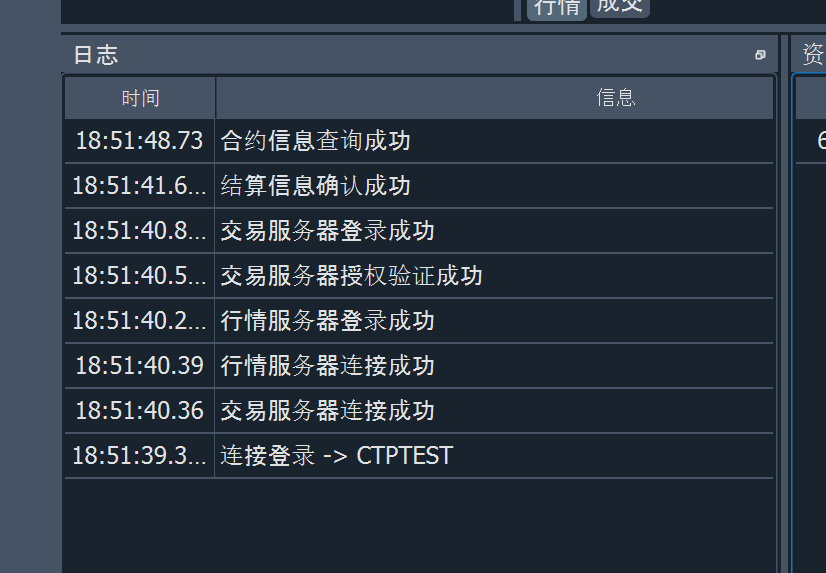The width and height of the screenshot is (826, 573).
Task: Switch to the 成交 tab
Action: click(x=620, y=6)
